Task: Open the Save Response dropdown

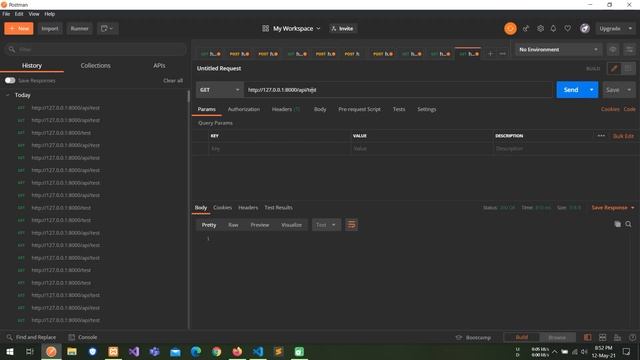Action: point(613,208)
